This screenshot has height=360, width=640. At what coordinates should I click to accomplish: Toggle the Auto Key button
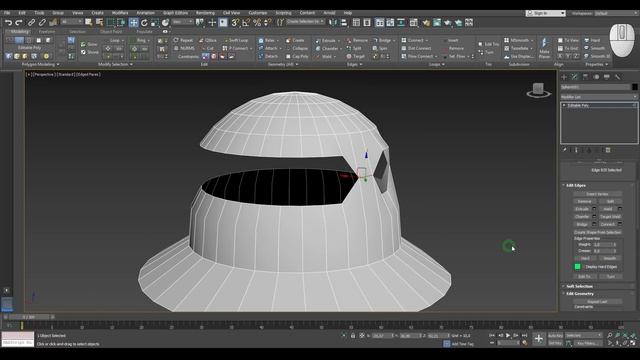pyautogui.click(x=555, y=336)
